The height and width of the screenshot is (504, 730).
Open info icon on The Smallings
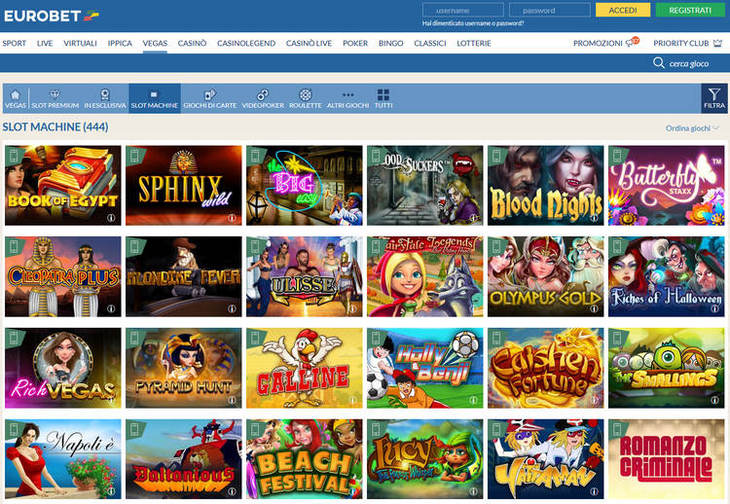coord(715,400)
